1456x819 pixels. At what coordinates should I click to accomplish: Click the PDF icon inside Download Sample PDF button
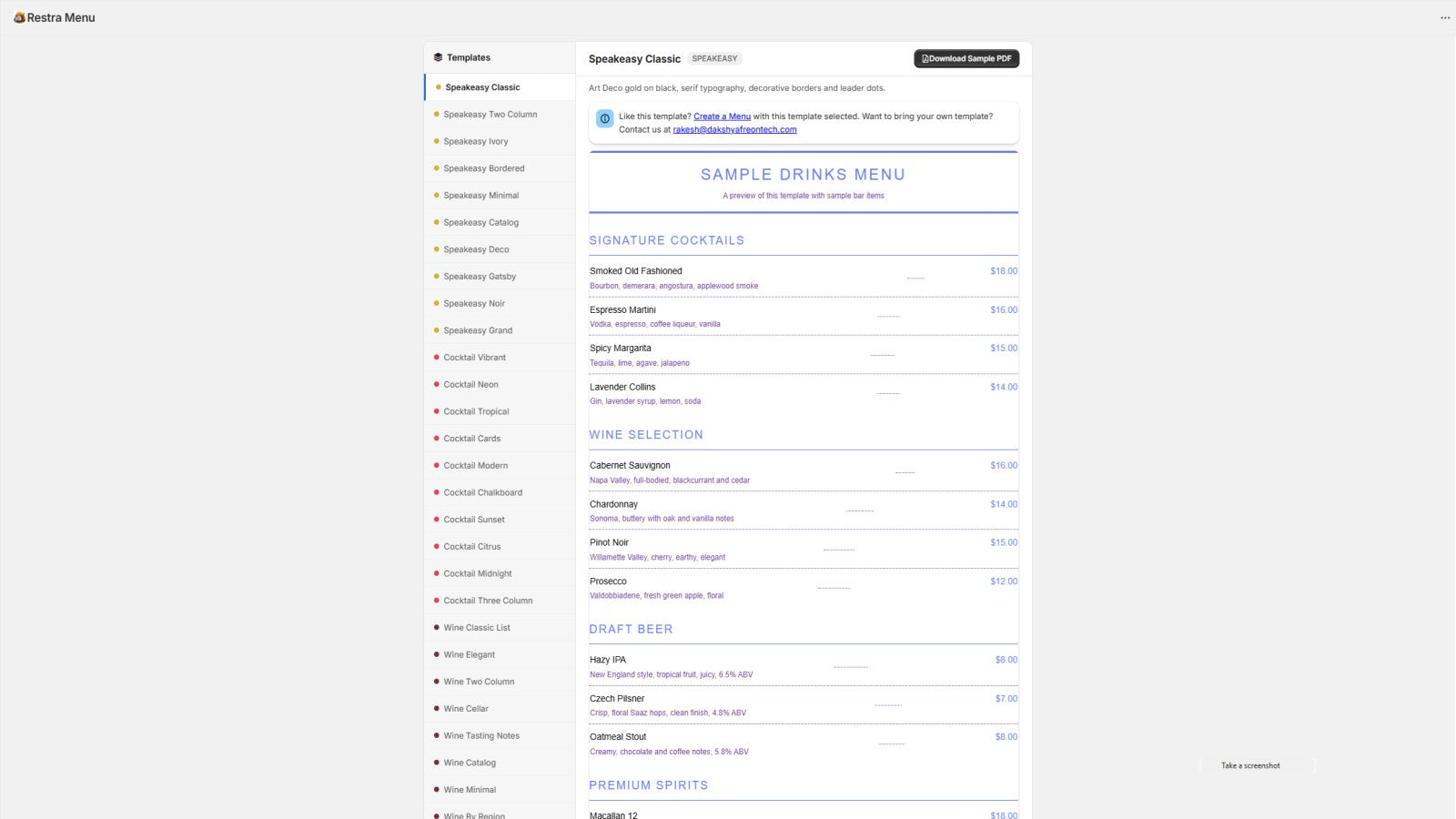click(x=924, y=58)
